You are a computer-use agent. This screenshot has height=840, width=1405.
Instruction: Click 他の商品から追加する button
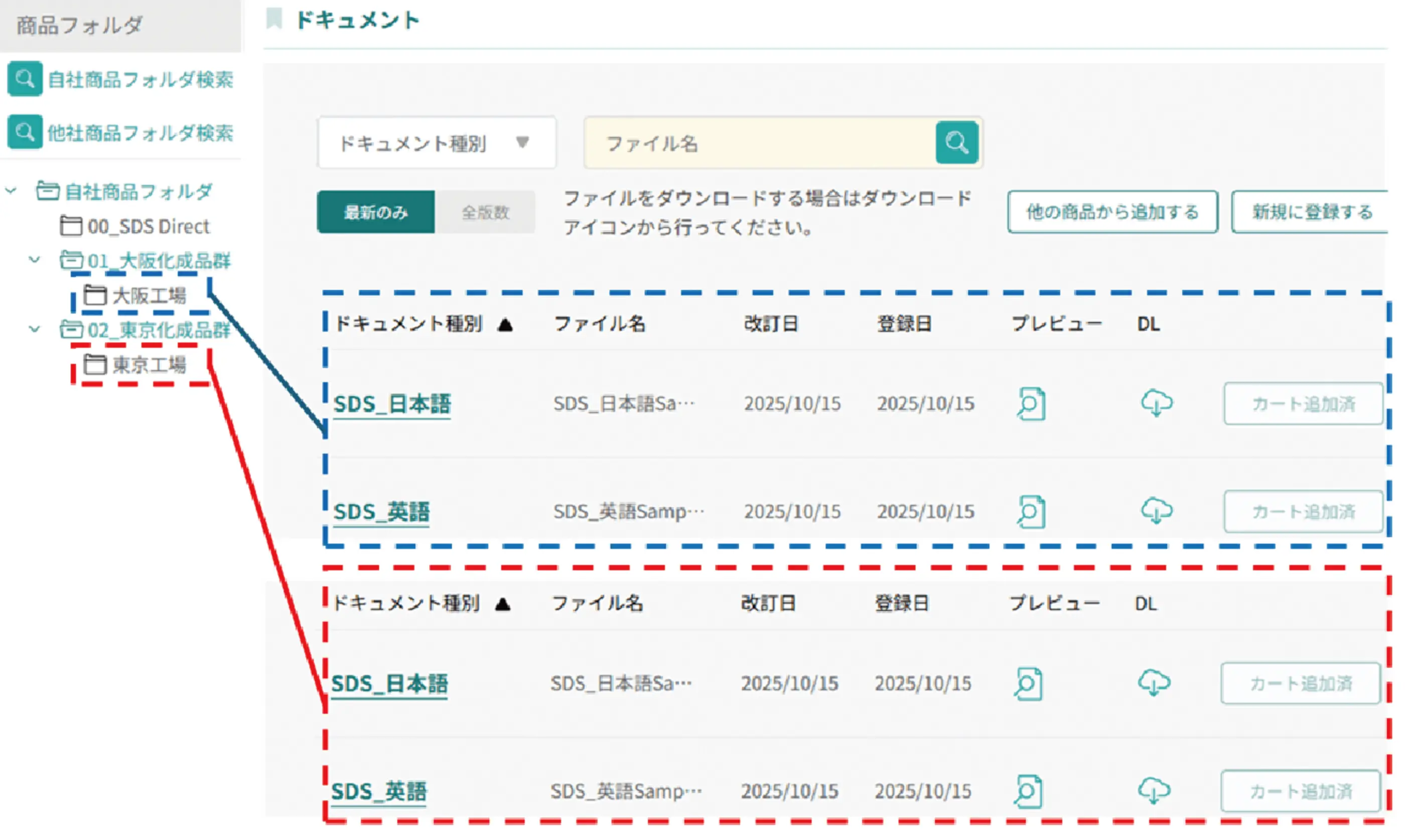click(1111, 212)
